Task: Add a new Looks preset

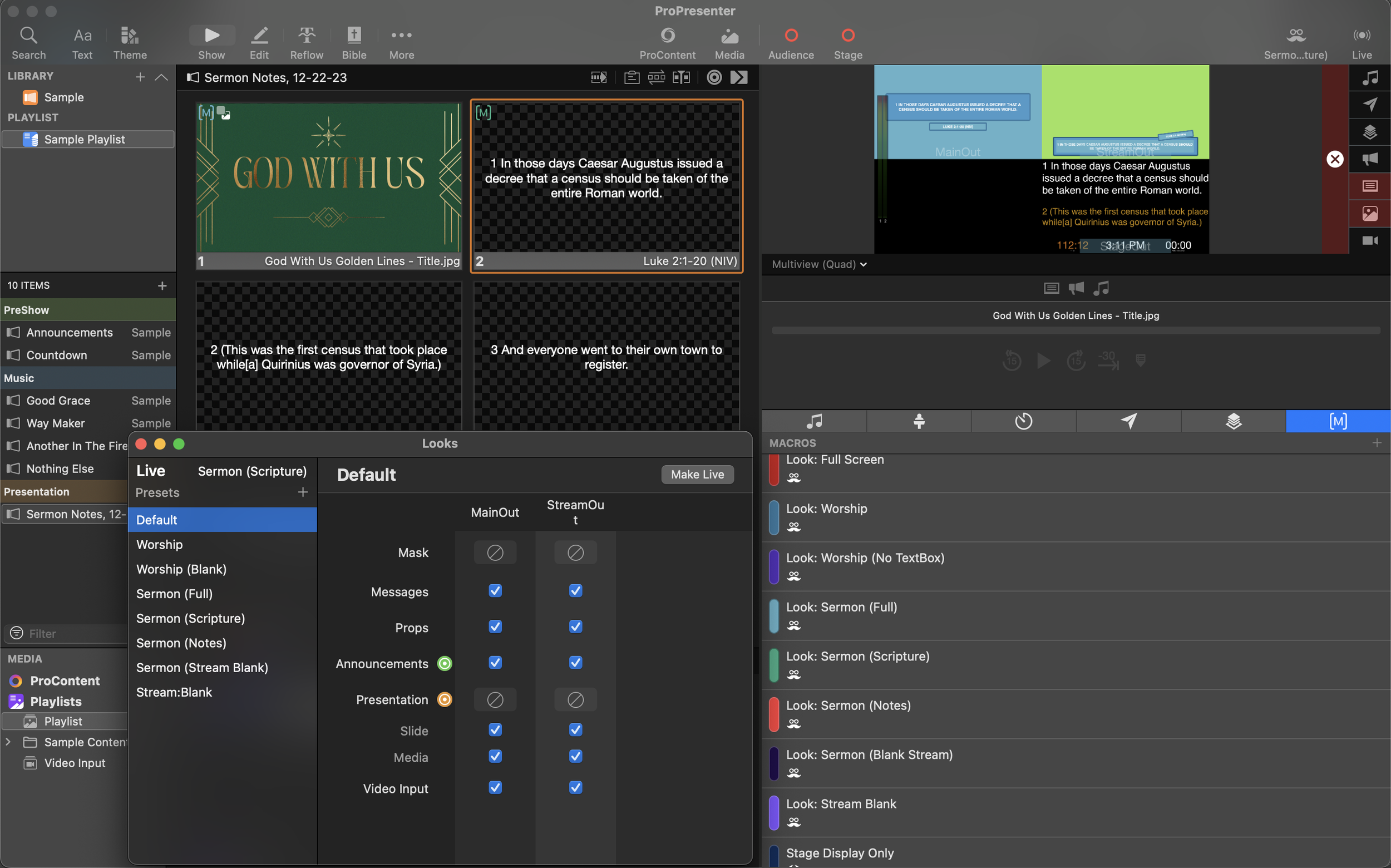Action: pyautogui.click(x=303, y=492)
